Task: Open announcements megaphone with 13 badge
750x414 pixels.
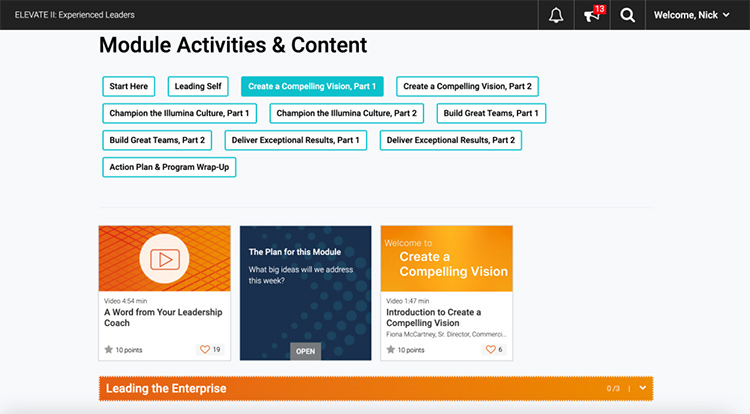Action: [593, 15]
